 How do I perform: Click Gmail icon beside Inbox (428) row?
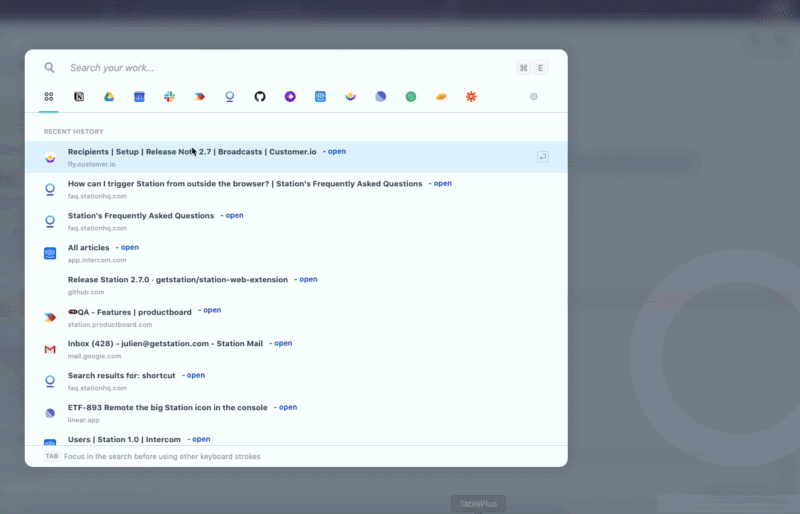[50, 350]
